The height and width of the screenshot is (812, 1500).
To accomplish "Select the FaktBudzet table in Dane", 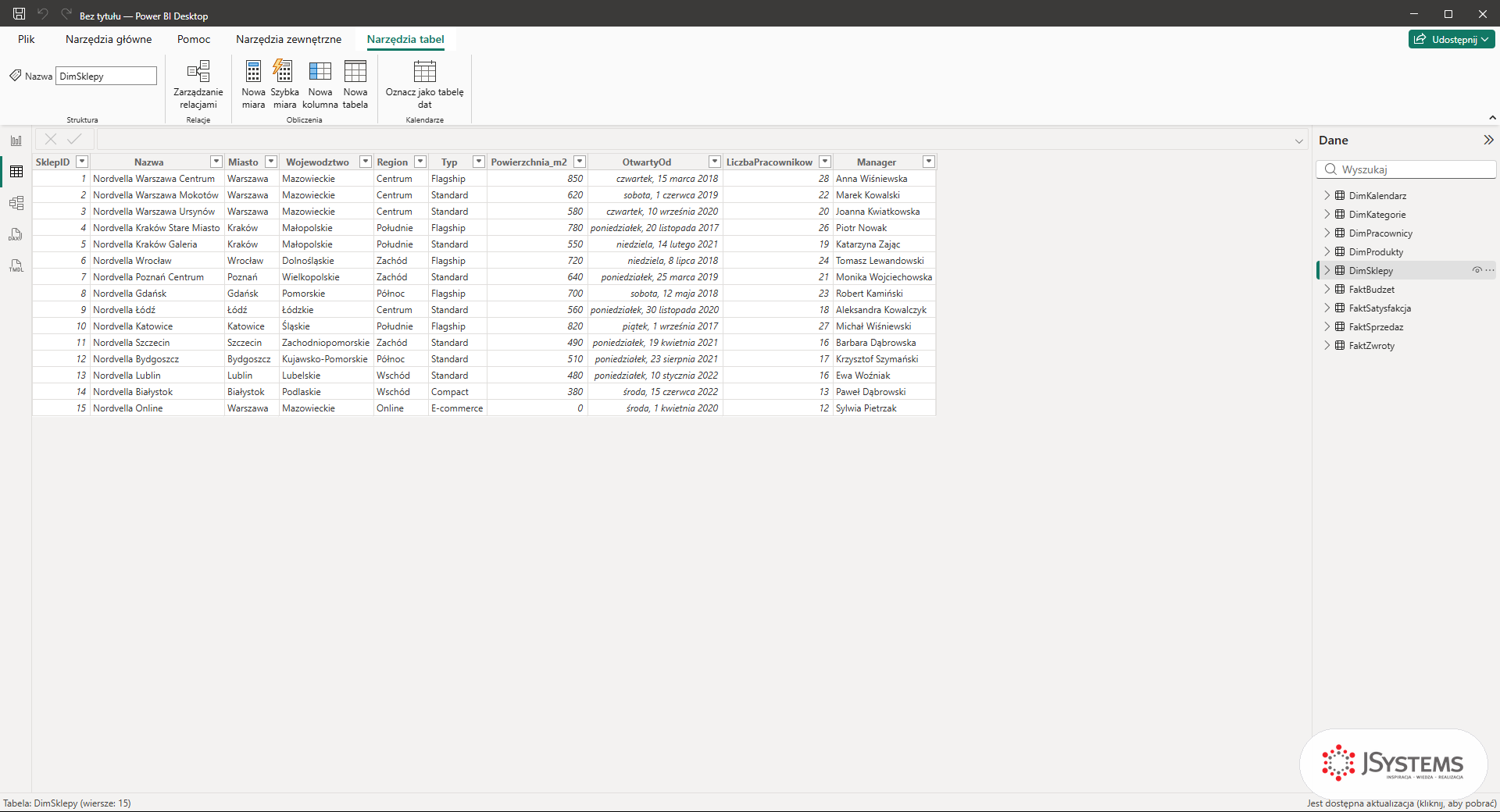I will (1371, 289).
